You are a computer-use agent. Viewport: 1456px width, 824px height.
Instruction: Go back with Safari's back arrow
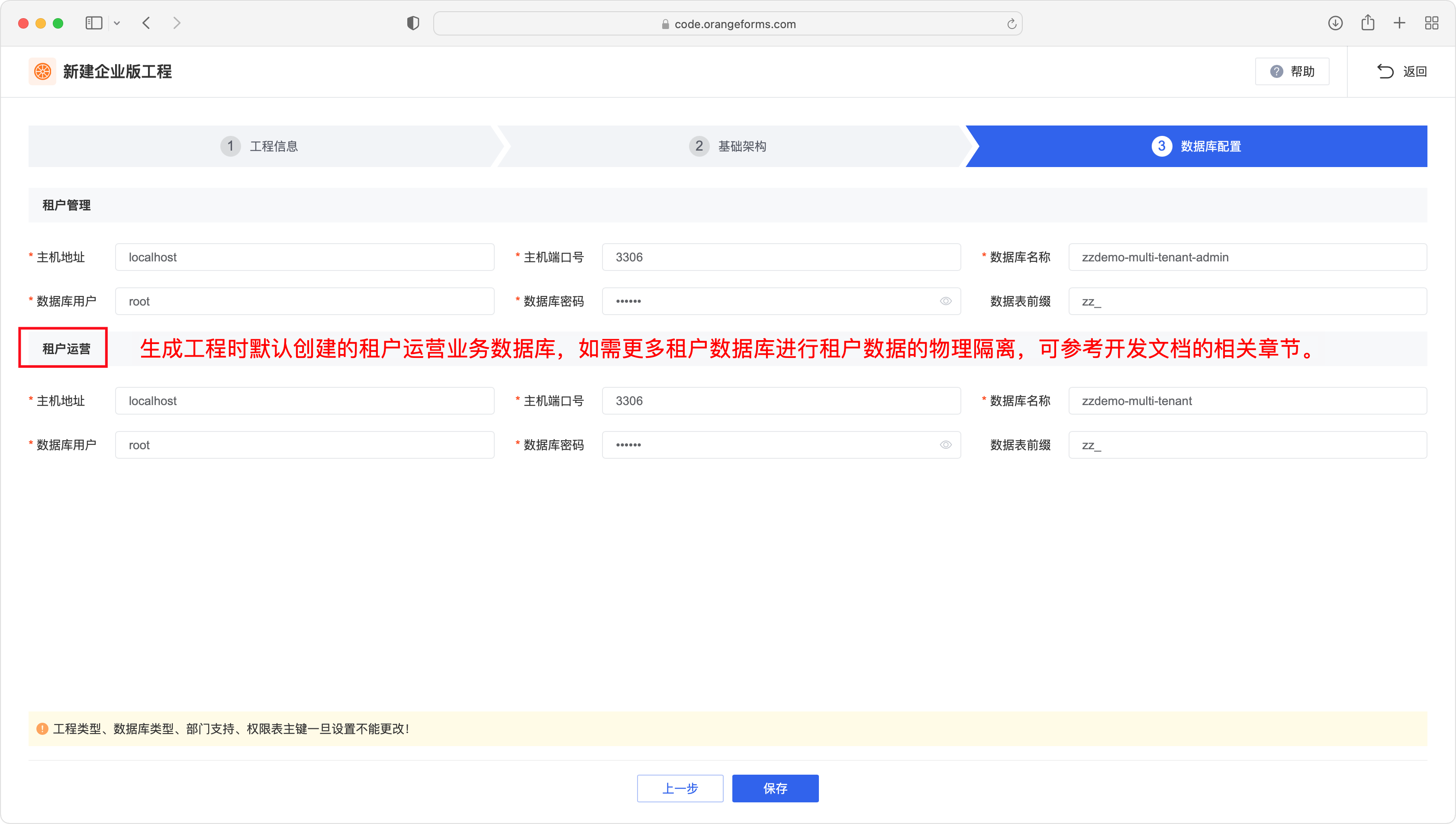tap(146, 23)
